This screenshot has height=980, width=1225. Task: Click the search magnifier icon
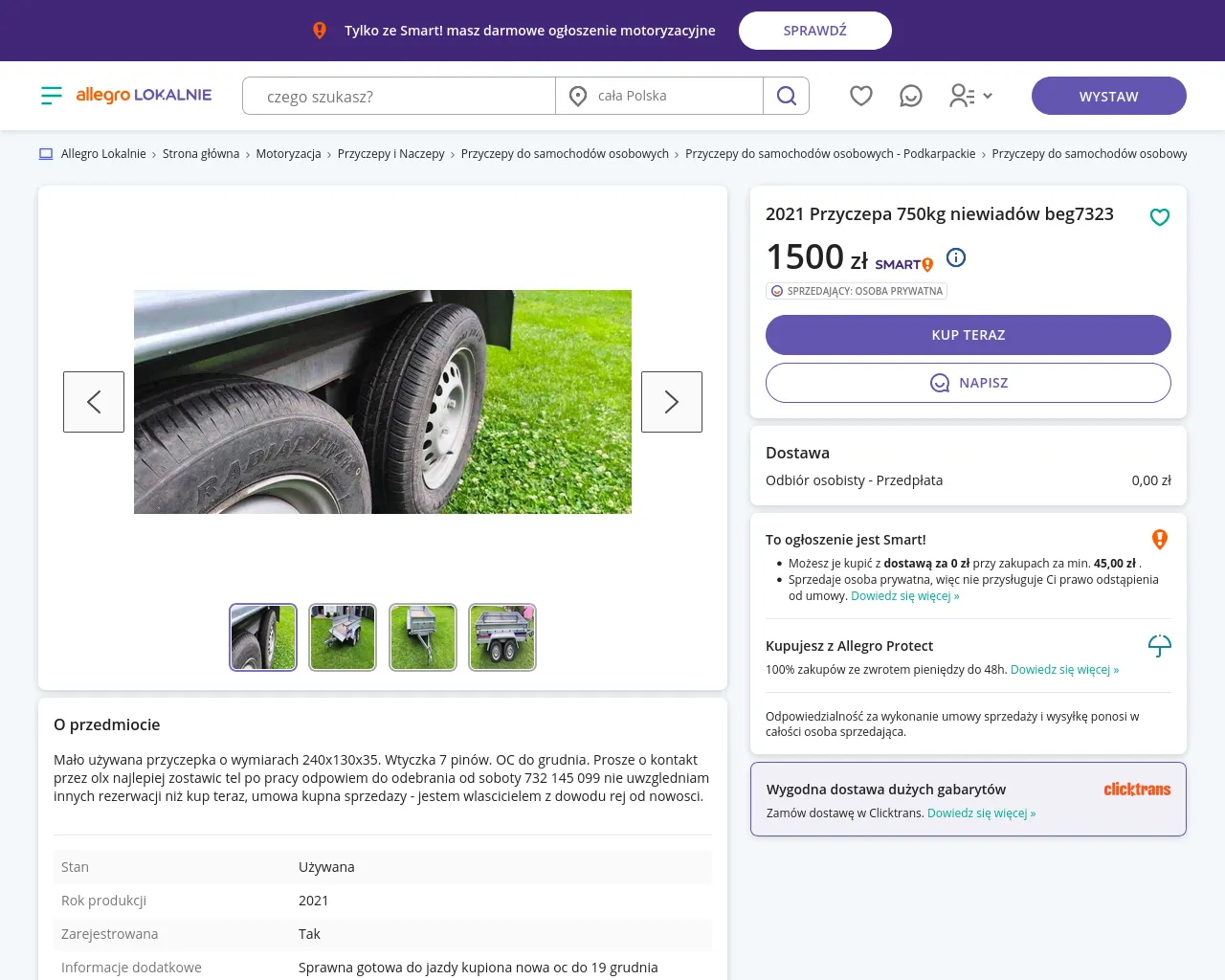tap(787, 96)
